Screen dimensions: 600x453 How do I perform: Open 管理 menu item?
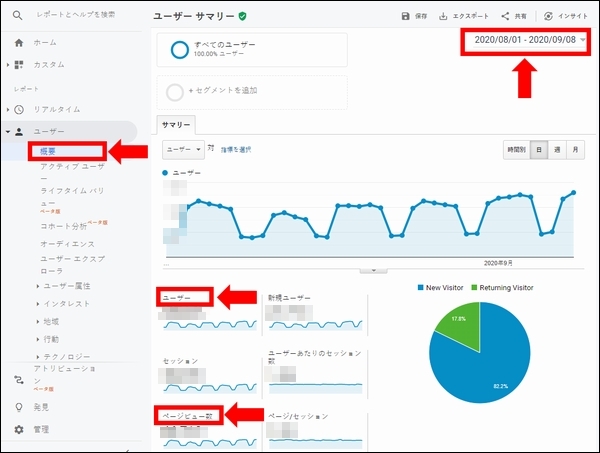pyautogui.click(x=41, y=429)
